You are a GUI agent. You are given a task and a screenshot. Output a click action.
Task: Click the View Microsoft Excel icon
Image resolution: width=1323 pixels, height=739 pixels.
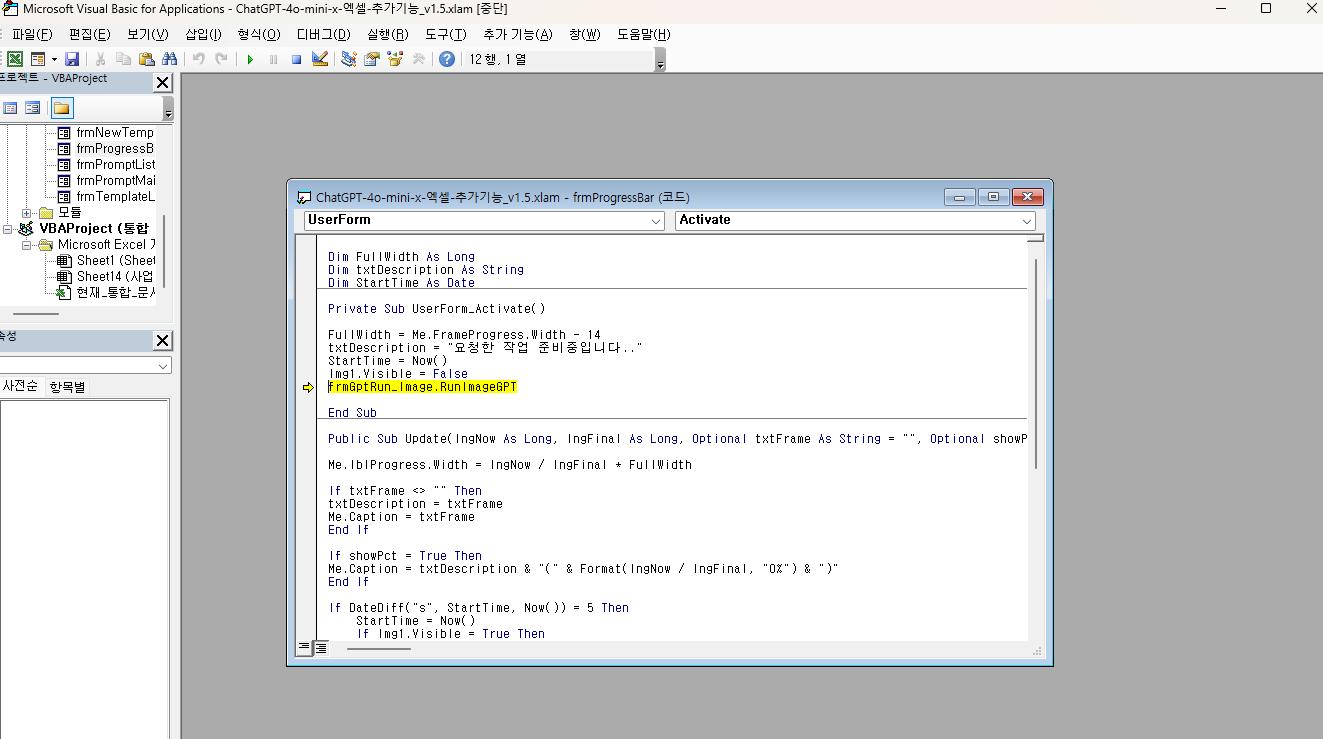(15, 60)
